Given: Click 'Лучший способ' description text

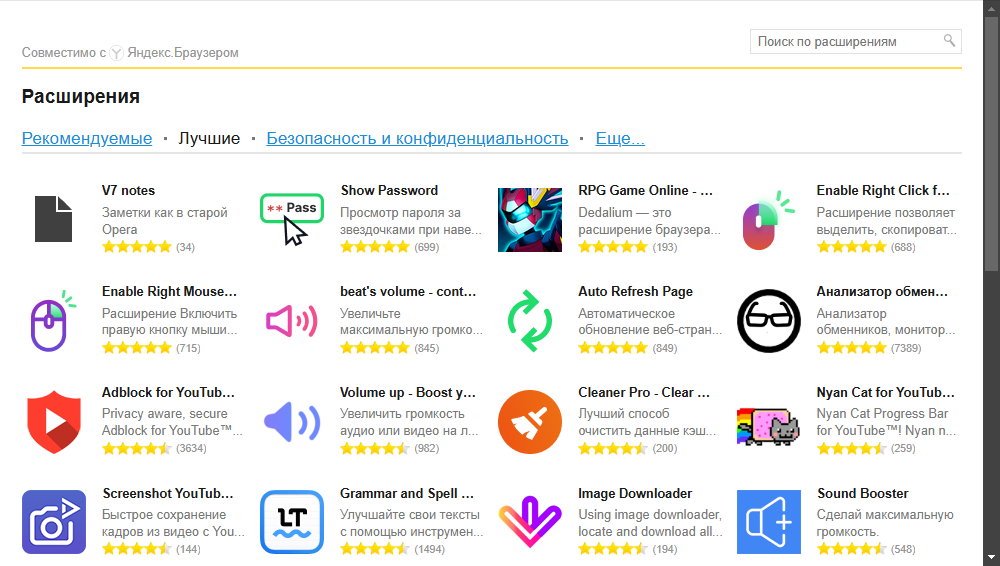Looking at the screenshot, I should (x=624, y=413).
